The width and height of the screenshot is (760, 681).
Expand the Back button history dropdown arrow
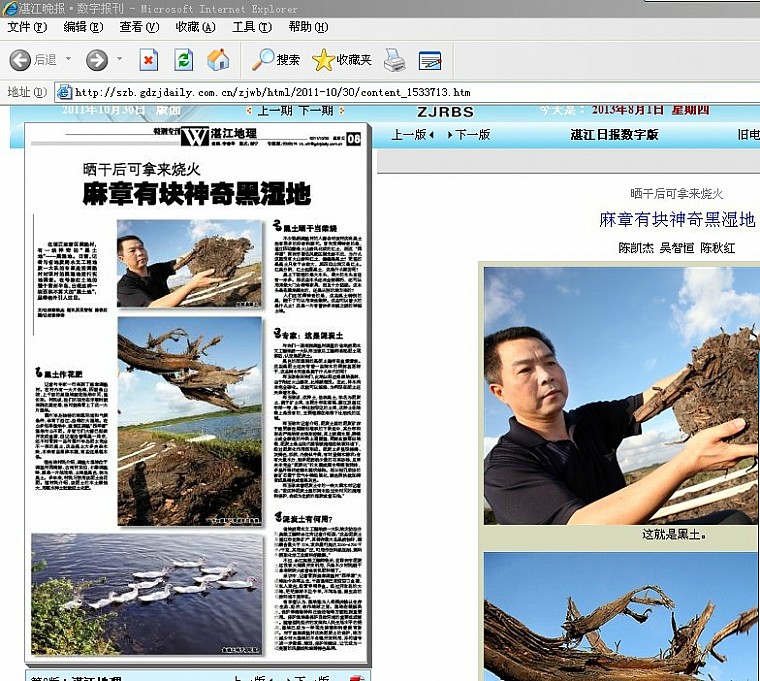tap(67, 60)
